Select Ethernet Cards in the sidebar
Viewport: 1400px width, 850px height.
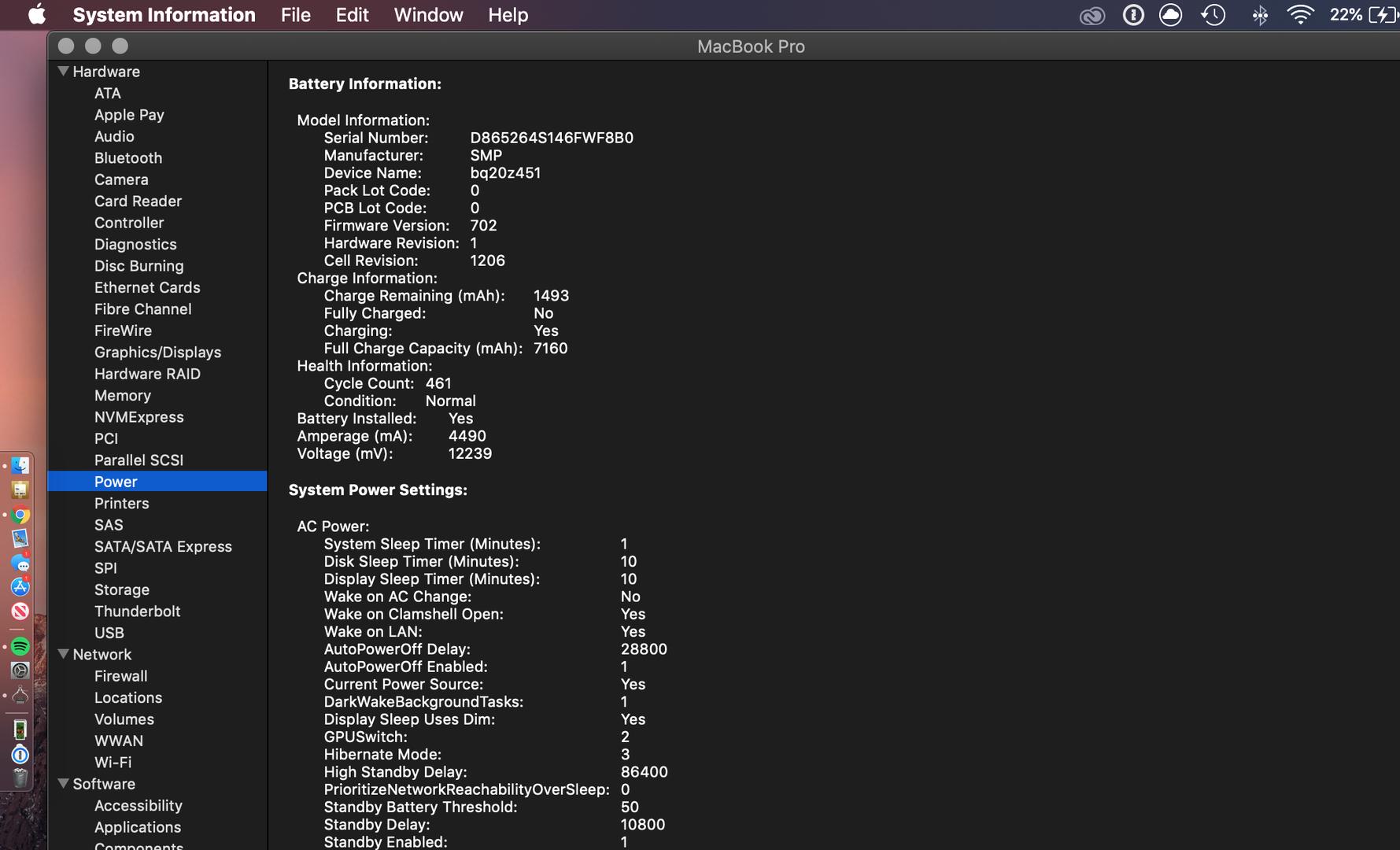click(x=147, y=288)
